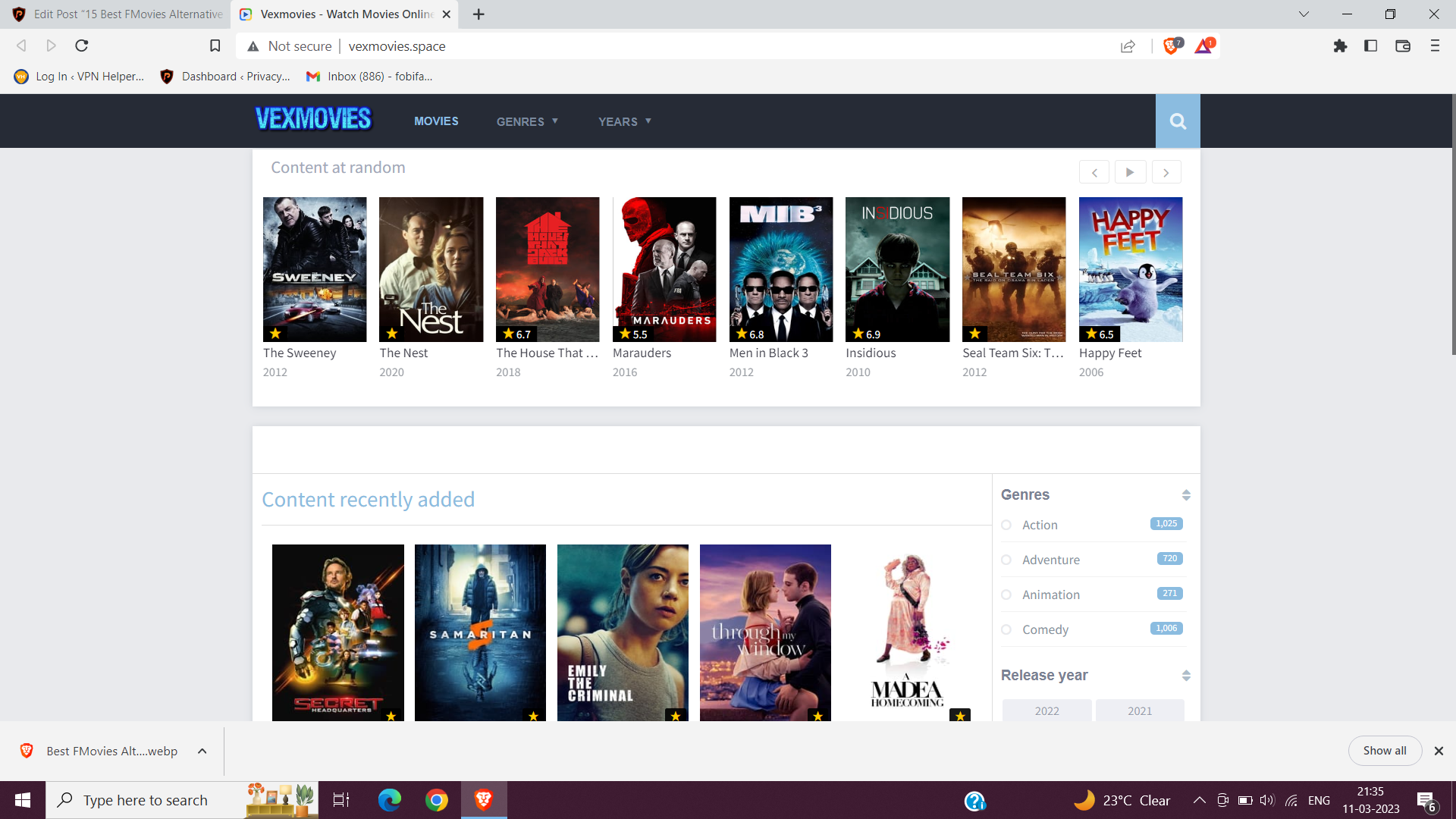Click Show all downloads button
The width and height of the screenshot is (1456, 819).
tap(1385, 751)
